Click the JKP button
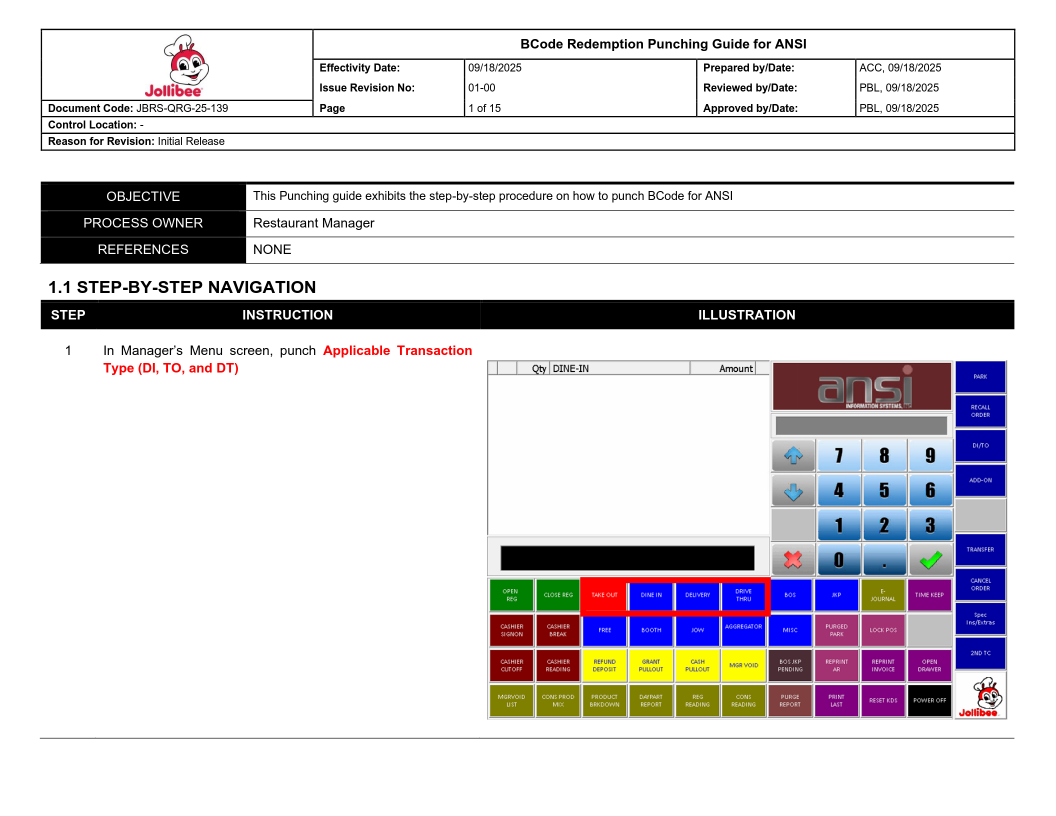 point(836,595)
